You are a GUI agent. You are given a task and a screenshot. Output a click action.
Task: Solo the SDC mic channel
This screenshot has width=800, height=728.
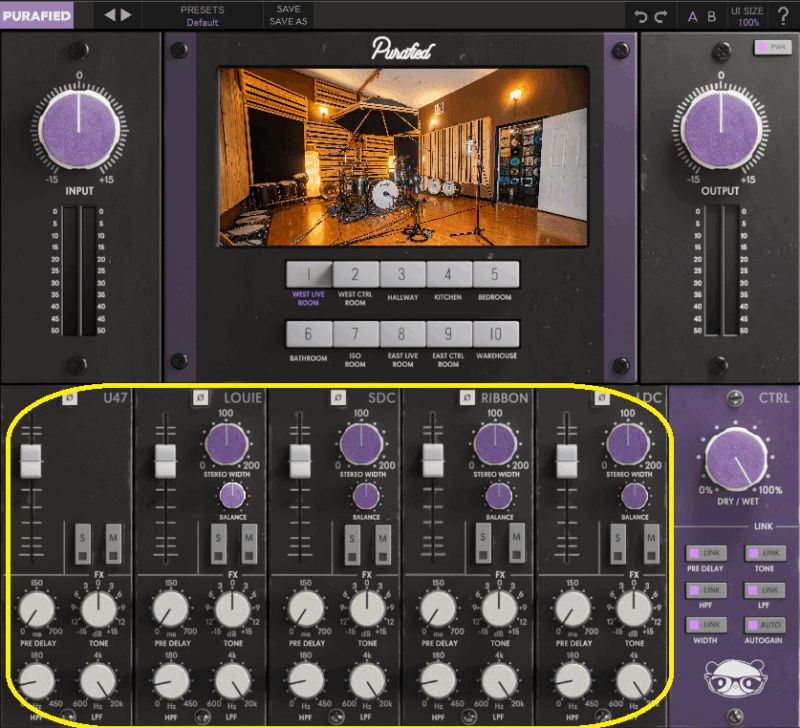pyautogui.click(x=352, y=542)
